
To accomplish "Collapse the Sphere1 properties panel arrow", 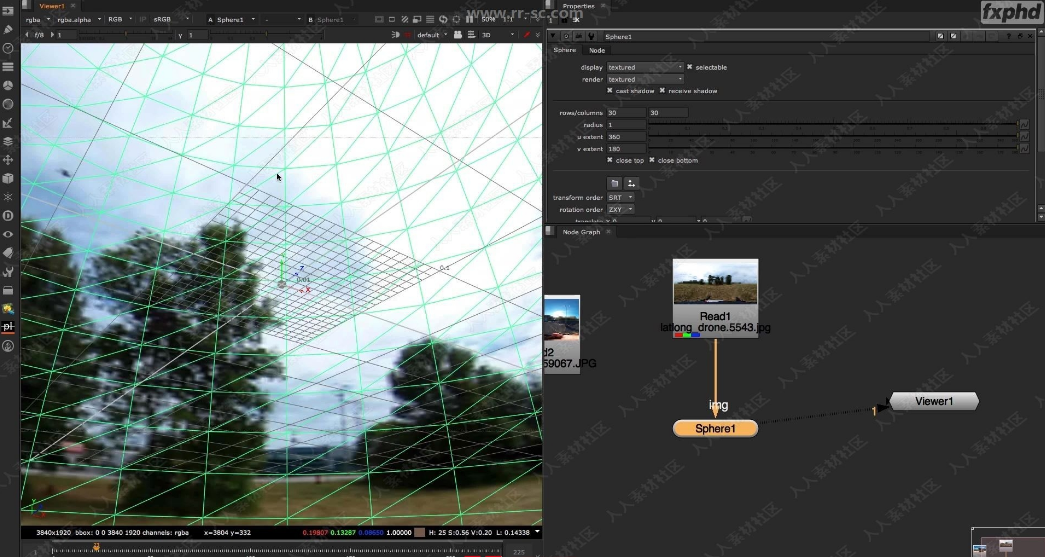I will point(553,37).
